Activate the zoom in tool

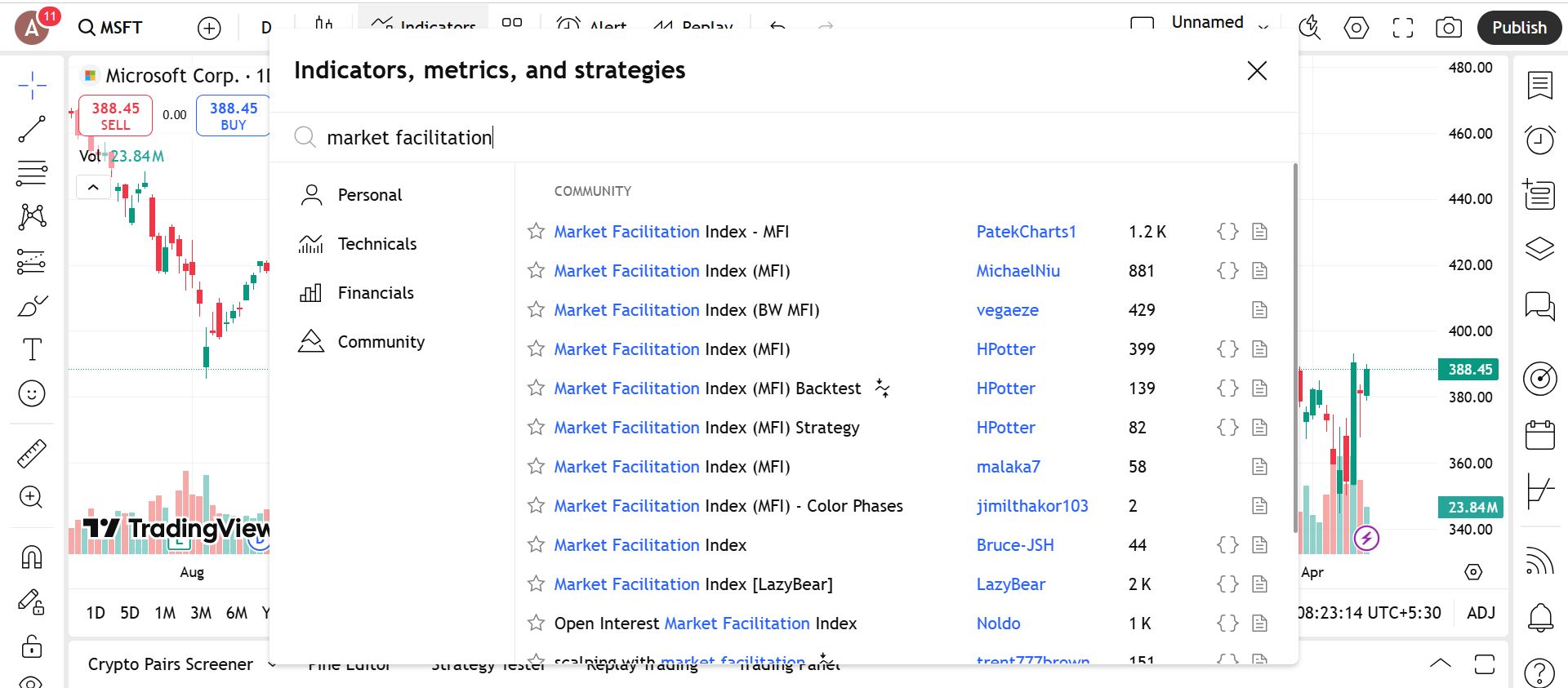point(32,497)
